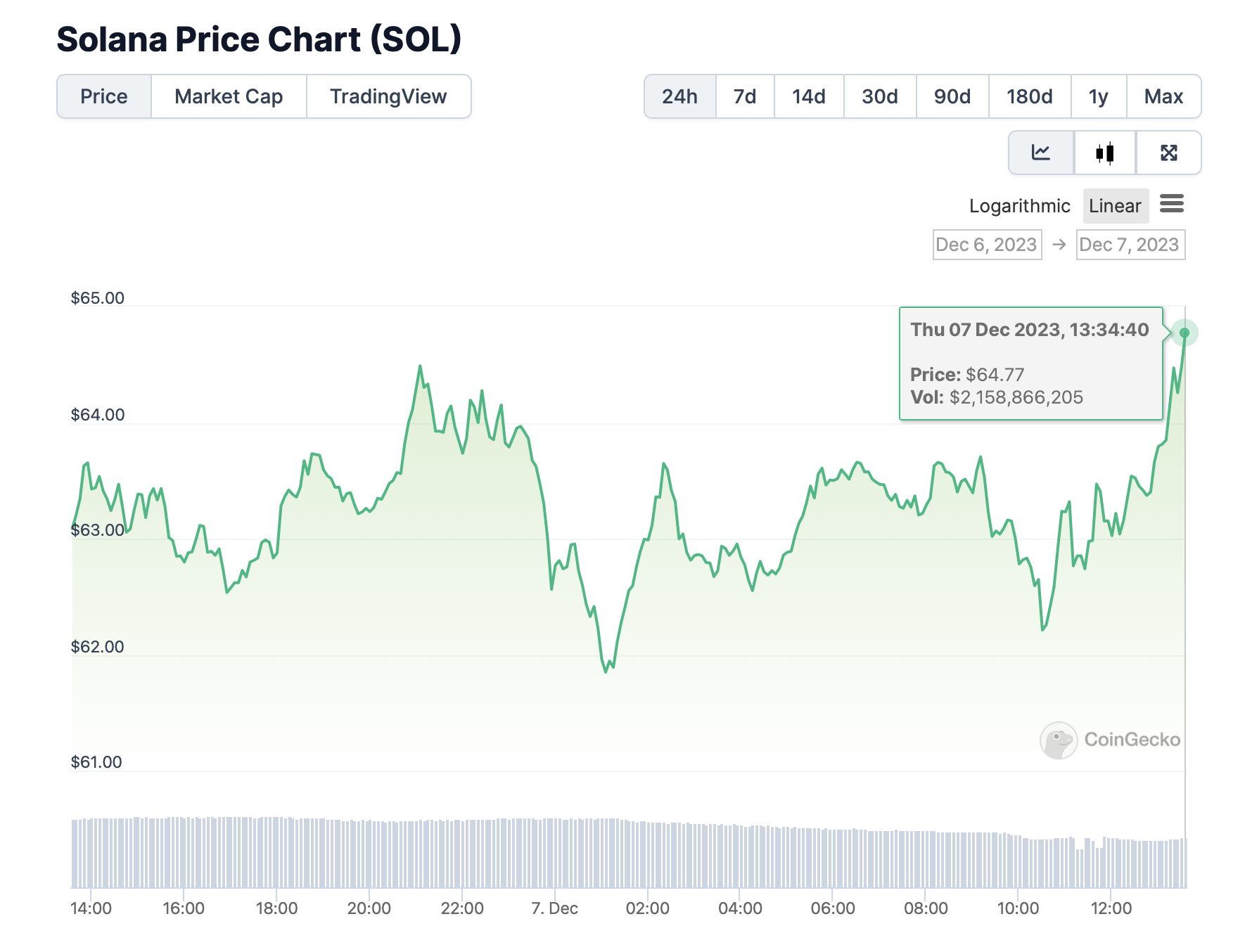Viewport: 1245px width, 952px height.
Task: Select the 24h time range
Action: click(x=679, y=96)
